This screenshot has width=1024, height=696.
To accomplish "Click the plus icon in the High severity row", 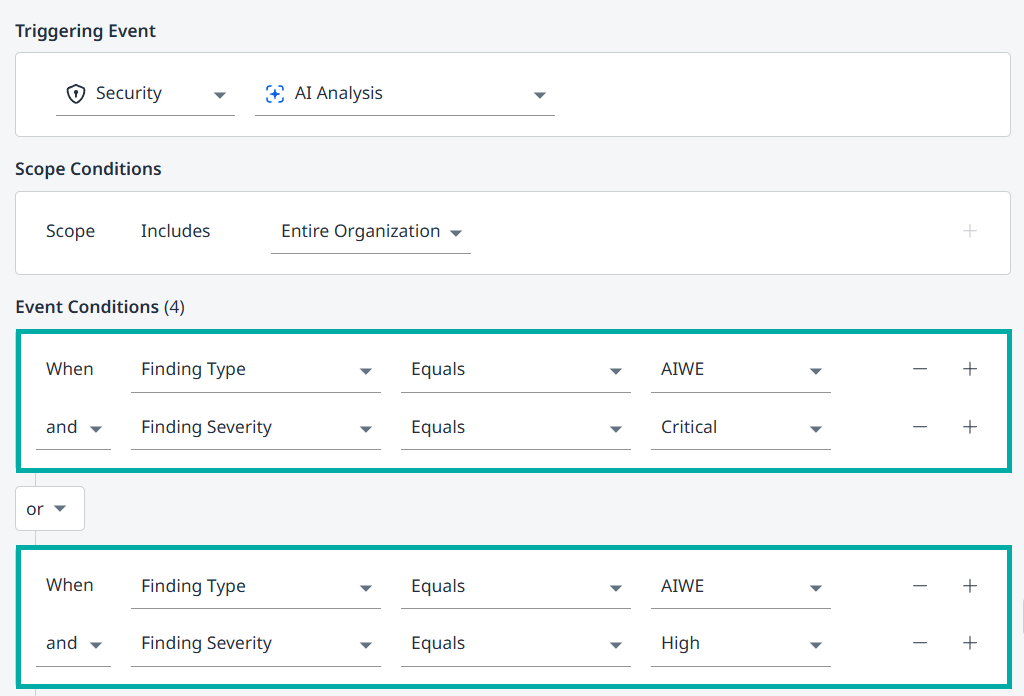I will pos(969,644).
